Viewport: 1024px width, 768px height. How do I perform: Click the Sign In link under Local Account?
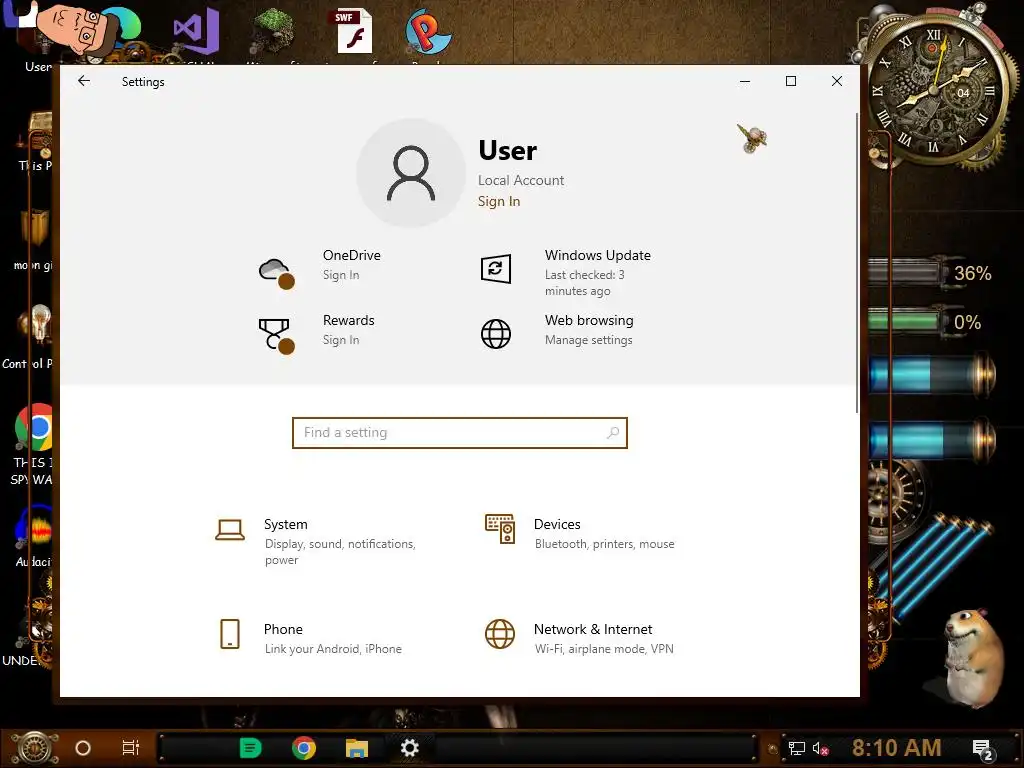[x=499, y=201]
